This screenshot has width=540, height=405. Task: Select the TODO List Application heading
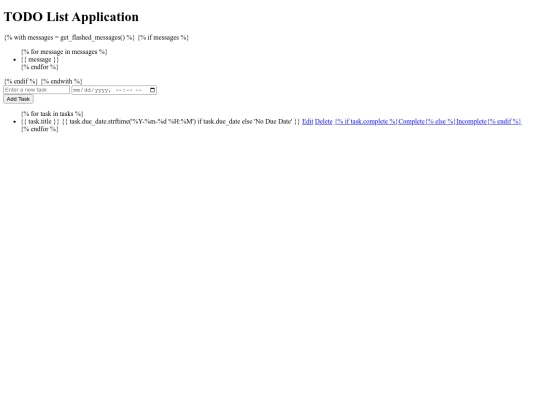pyautogui.click(x=71, y=17)
